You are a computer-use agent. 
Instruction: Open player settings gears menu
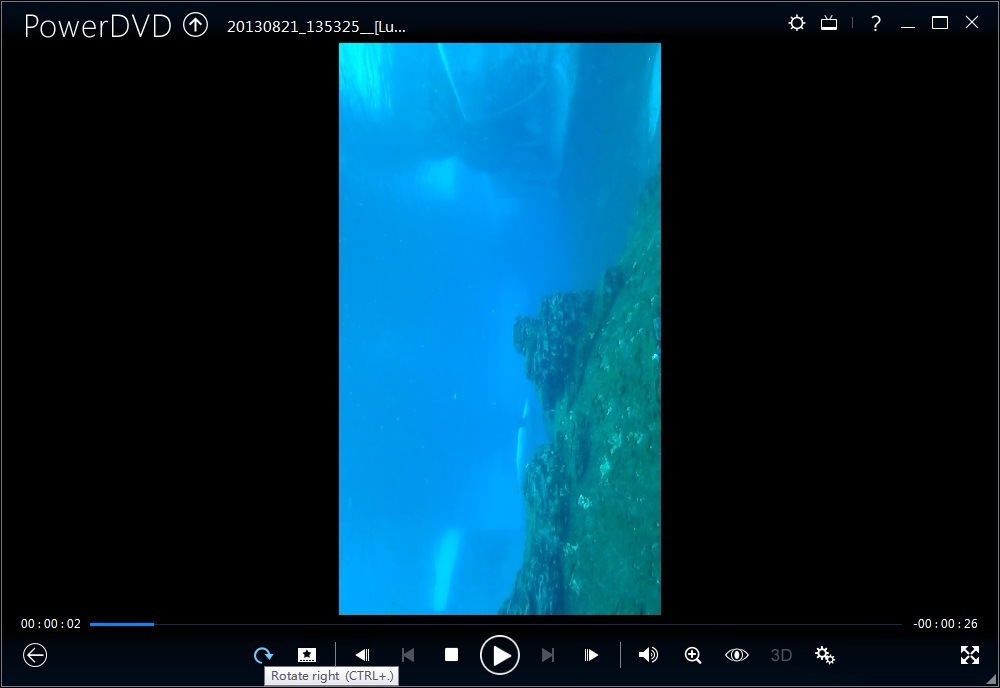pos(825,655)
